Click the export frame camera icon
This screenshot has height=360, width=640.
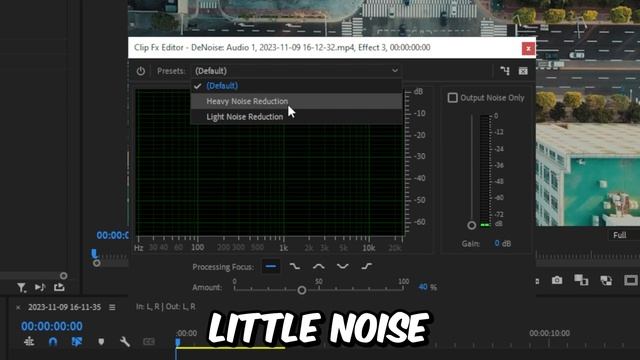click(x=557, y=280)
